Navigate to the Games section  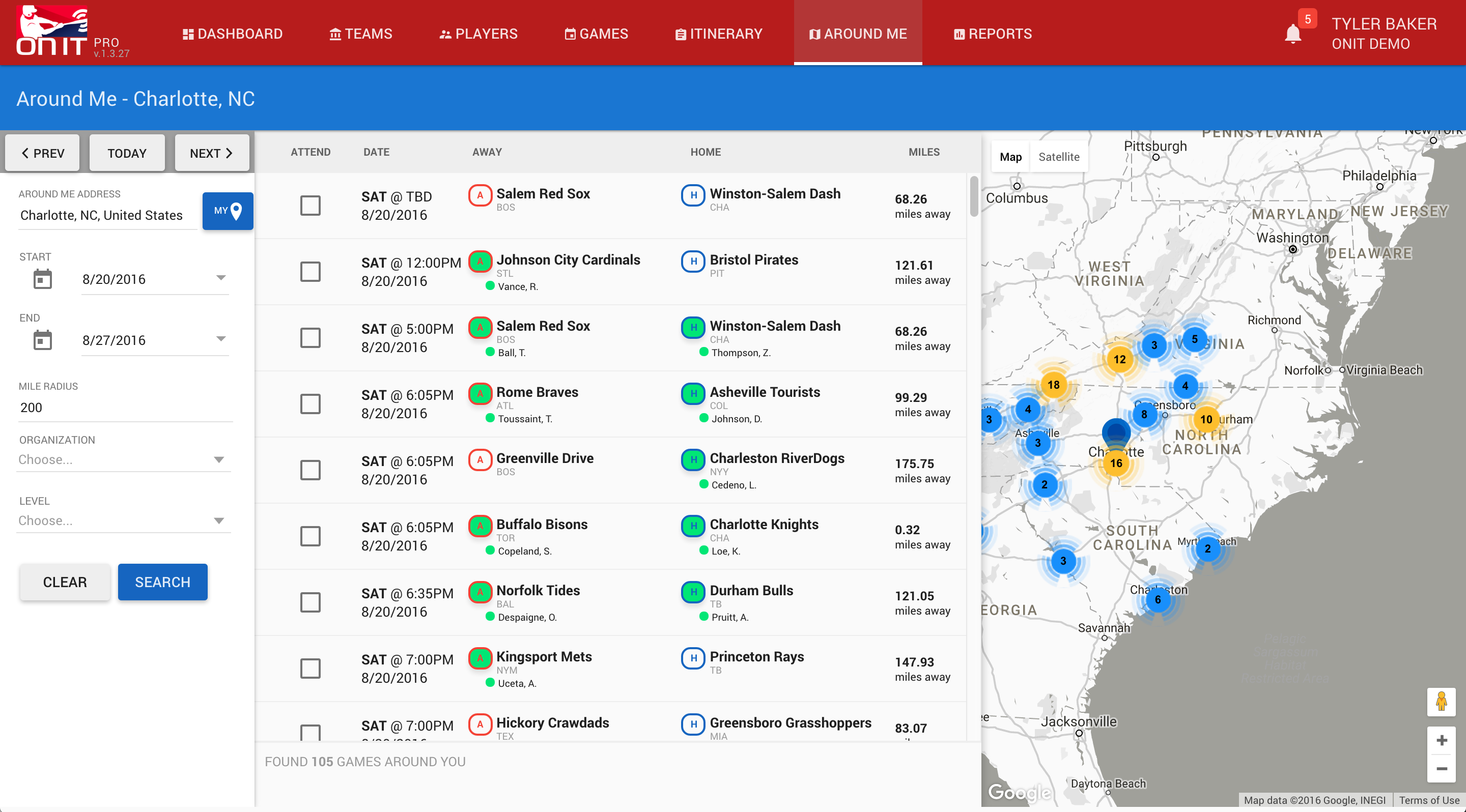tap(596, 34)
